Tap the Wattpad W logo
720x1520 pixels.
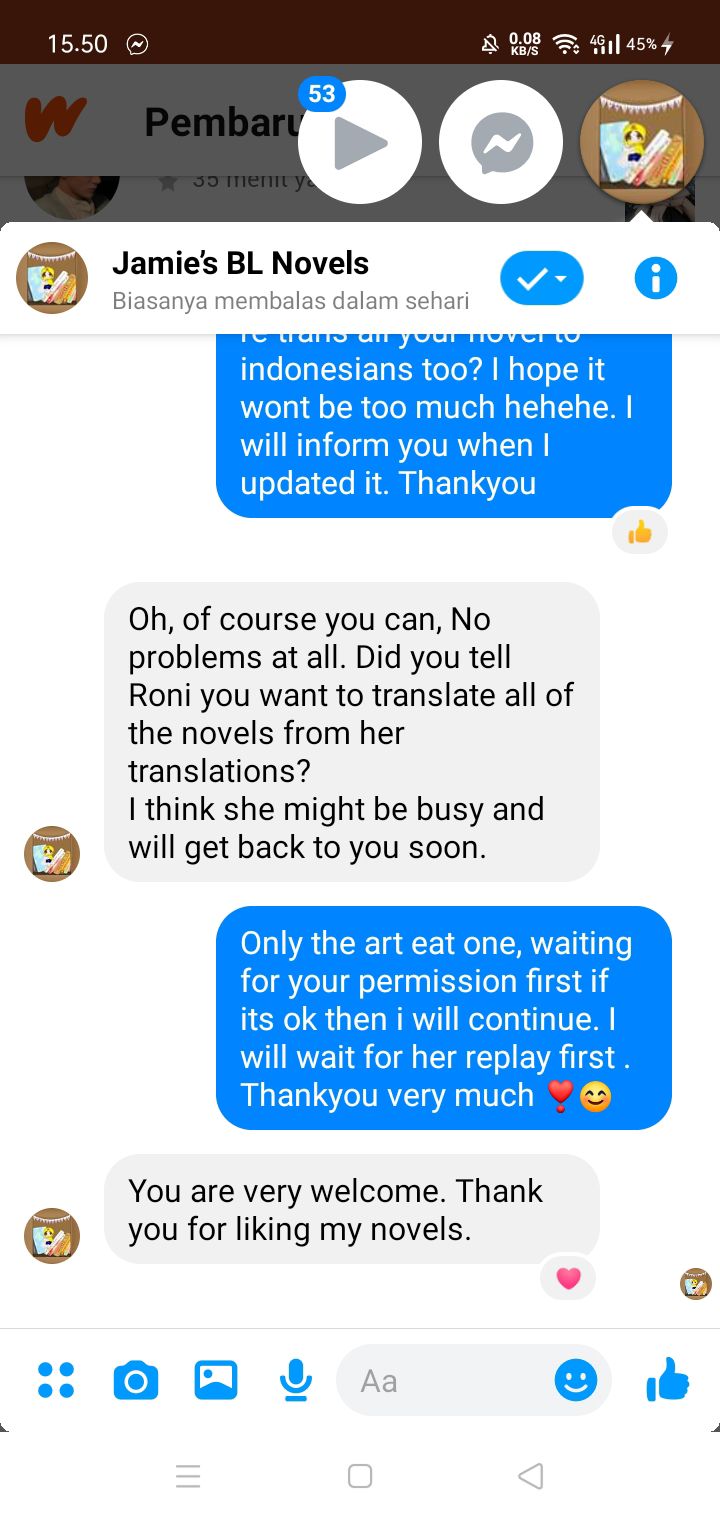click(55, 120)
